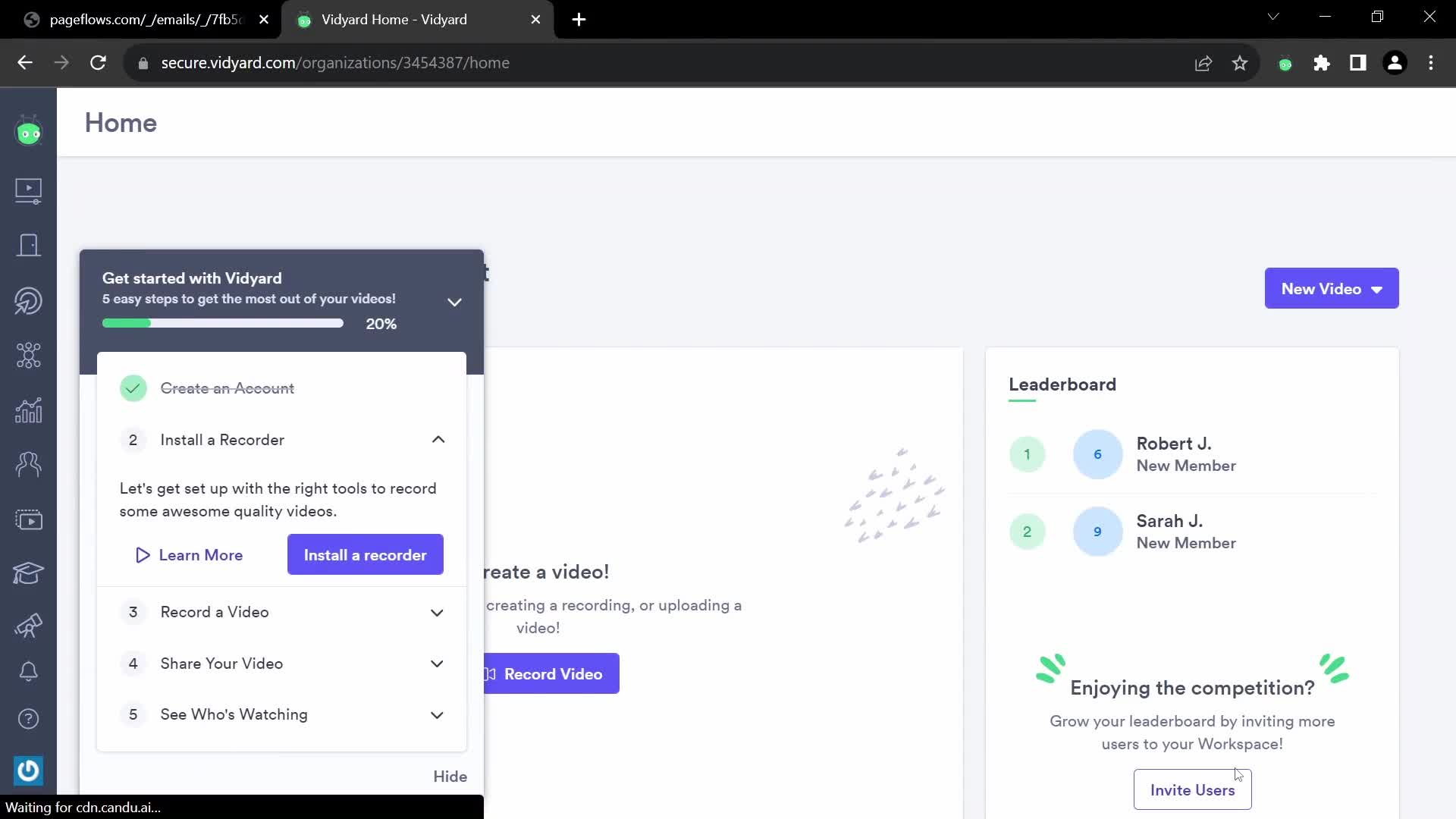
Task: Close the pageflows.com tab
Action: 264,20
